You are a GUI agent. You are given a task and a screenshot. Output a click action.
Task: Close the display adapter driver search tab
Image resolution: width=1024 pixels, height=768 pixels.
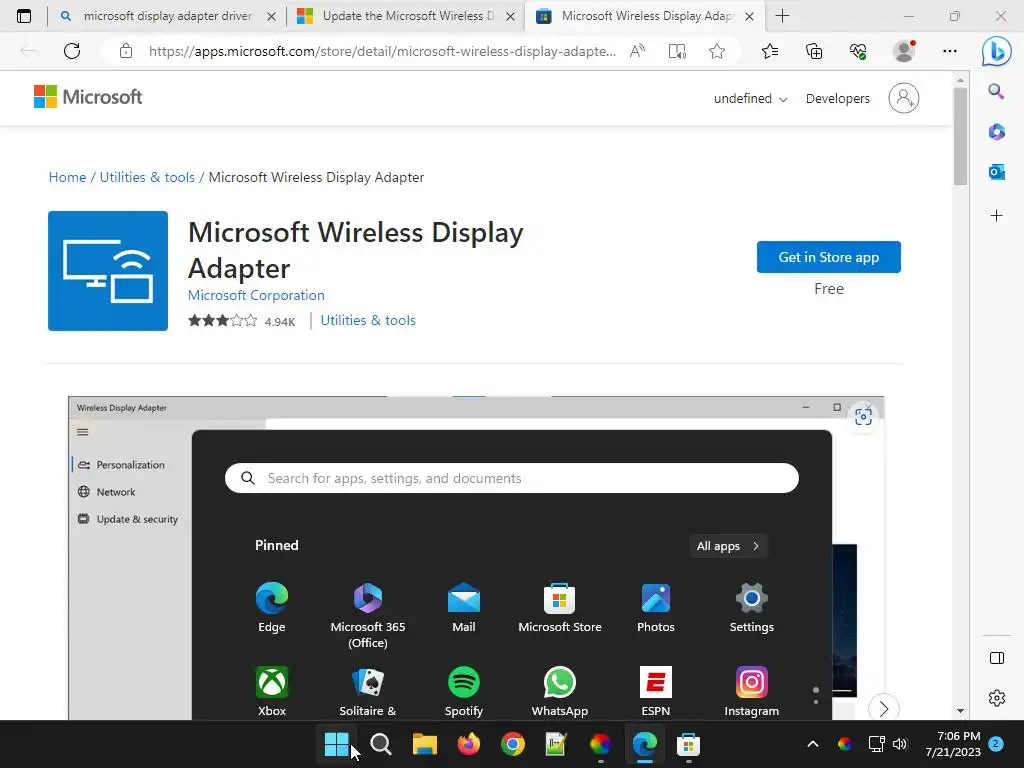tap(271, 17)
